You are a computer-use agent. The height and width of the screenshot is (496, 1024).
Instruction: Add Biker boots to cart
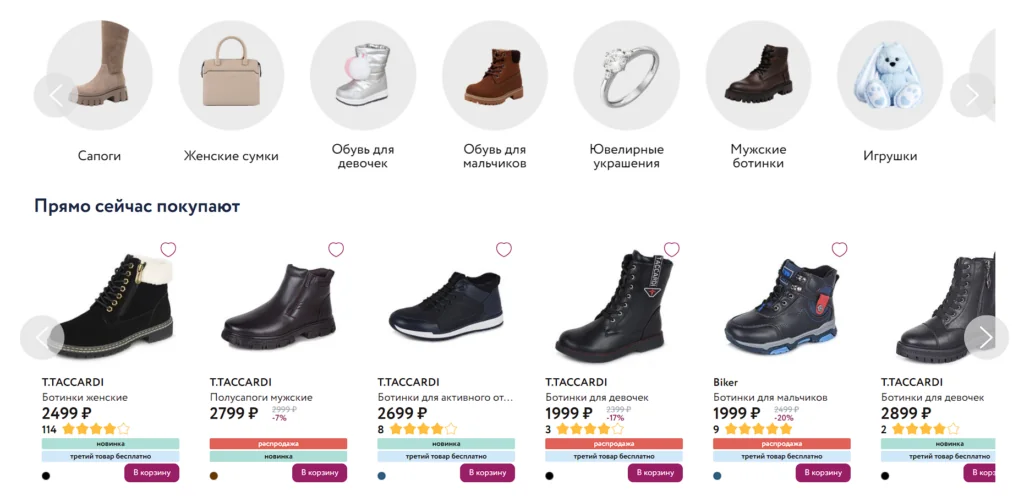pos(823,473)
